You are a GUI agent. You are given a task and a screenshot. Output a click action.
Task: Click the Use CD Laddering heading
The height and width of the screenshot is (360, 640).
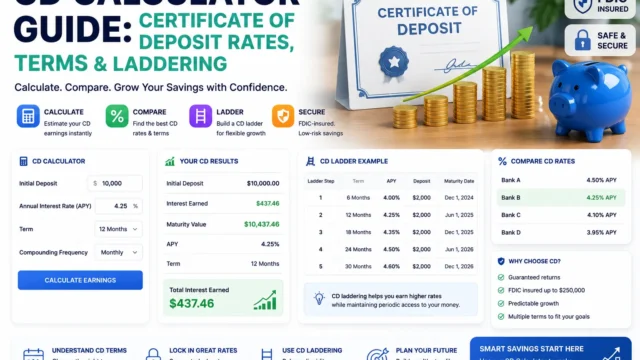pos(312,351)
